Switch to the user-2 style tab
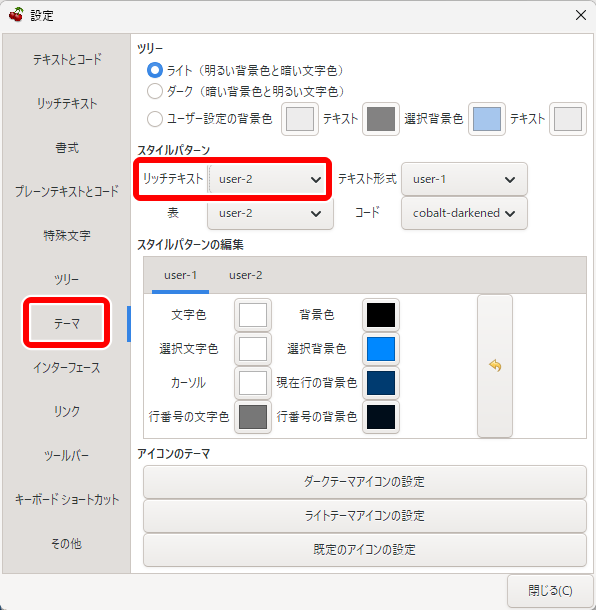The width and height of the screenshot is (596, 610). (x=245, y=275)
